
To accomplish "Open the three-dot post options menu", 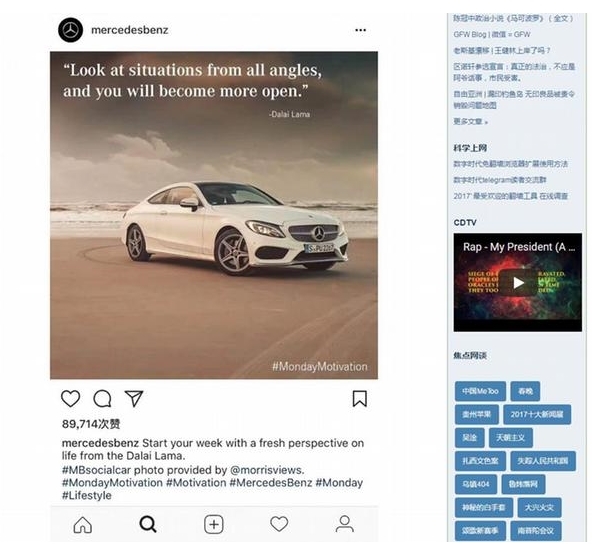I will [x=361, y=30].
